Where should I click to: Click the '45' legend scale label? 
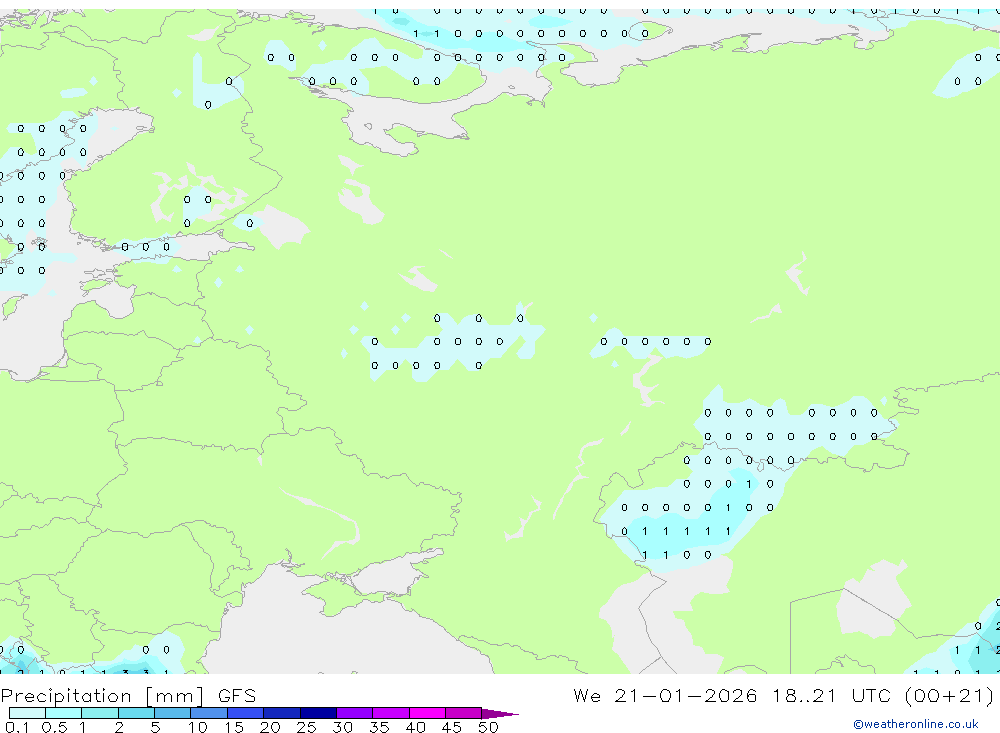[452, 727]
